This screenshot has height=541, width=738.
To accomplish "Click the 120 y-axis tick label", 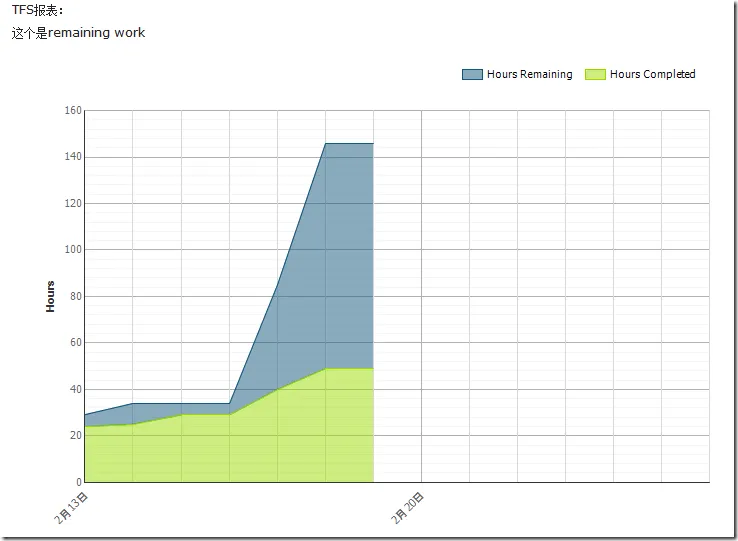I will [x=73, y=203].
